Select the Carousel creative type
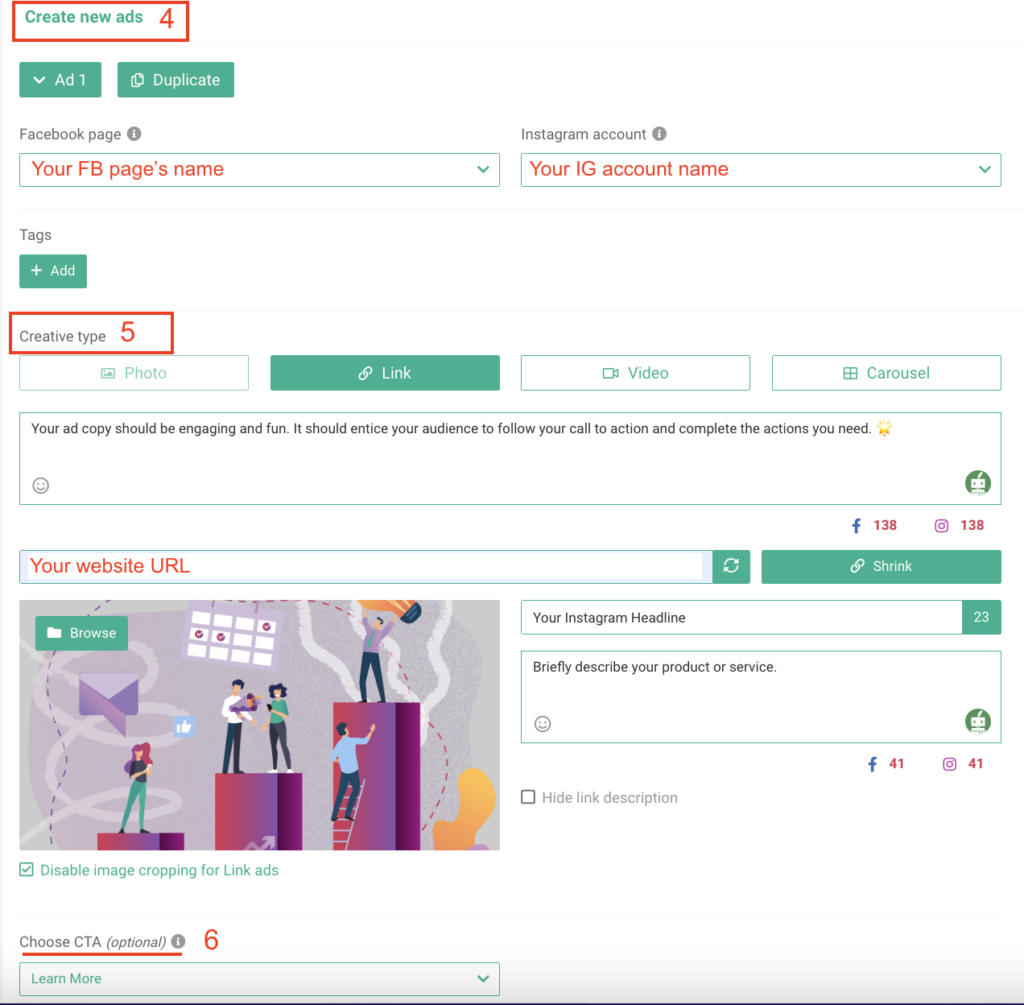The height and width of the screenshot is (1005, 1024). coord(886,372)
